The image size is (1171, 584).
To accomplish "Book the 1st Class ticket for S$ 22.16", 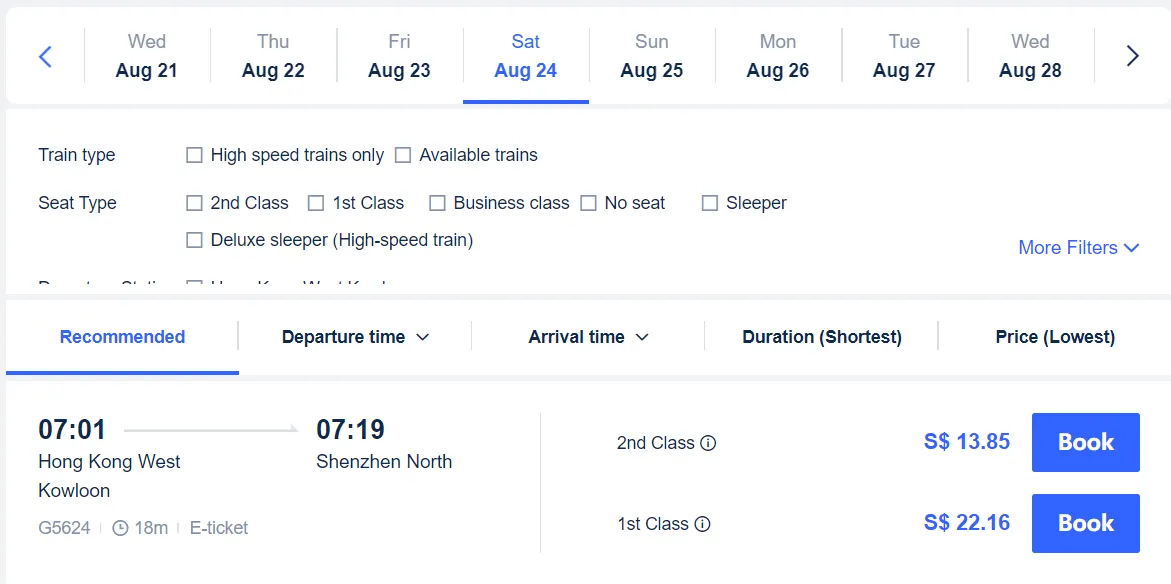I will (1085, 523).
